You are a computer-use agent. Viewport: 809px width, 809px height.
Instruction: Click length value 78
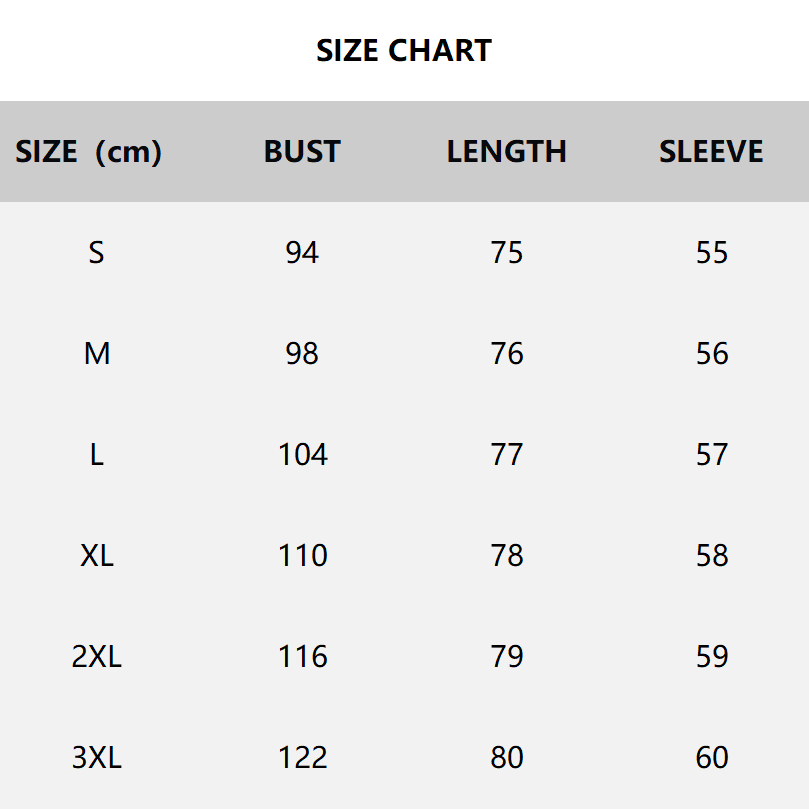pos(507,556)
